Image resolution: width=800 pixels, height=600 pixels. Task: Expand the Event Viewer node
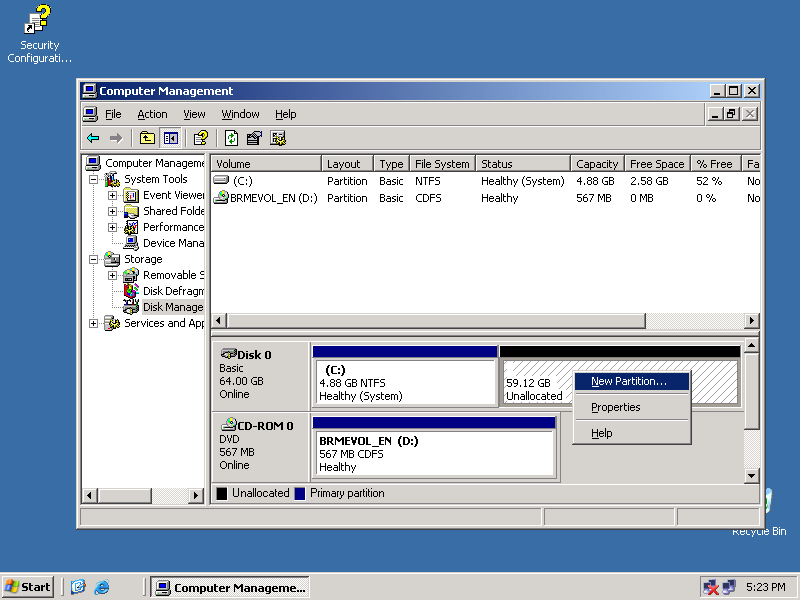coord(112,195)
